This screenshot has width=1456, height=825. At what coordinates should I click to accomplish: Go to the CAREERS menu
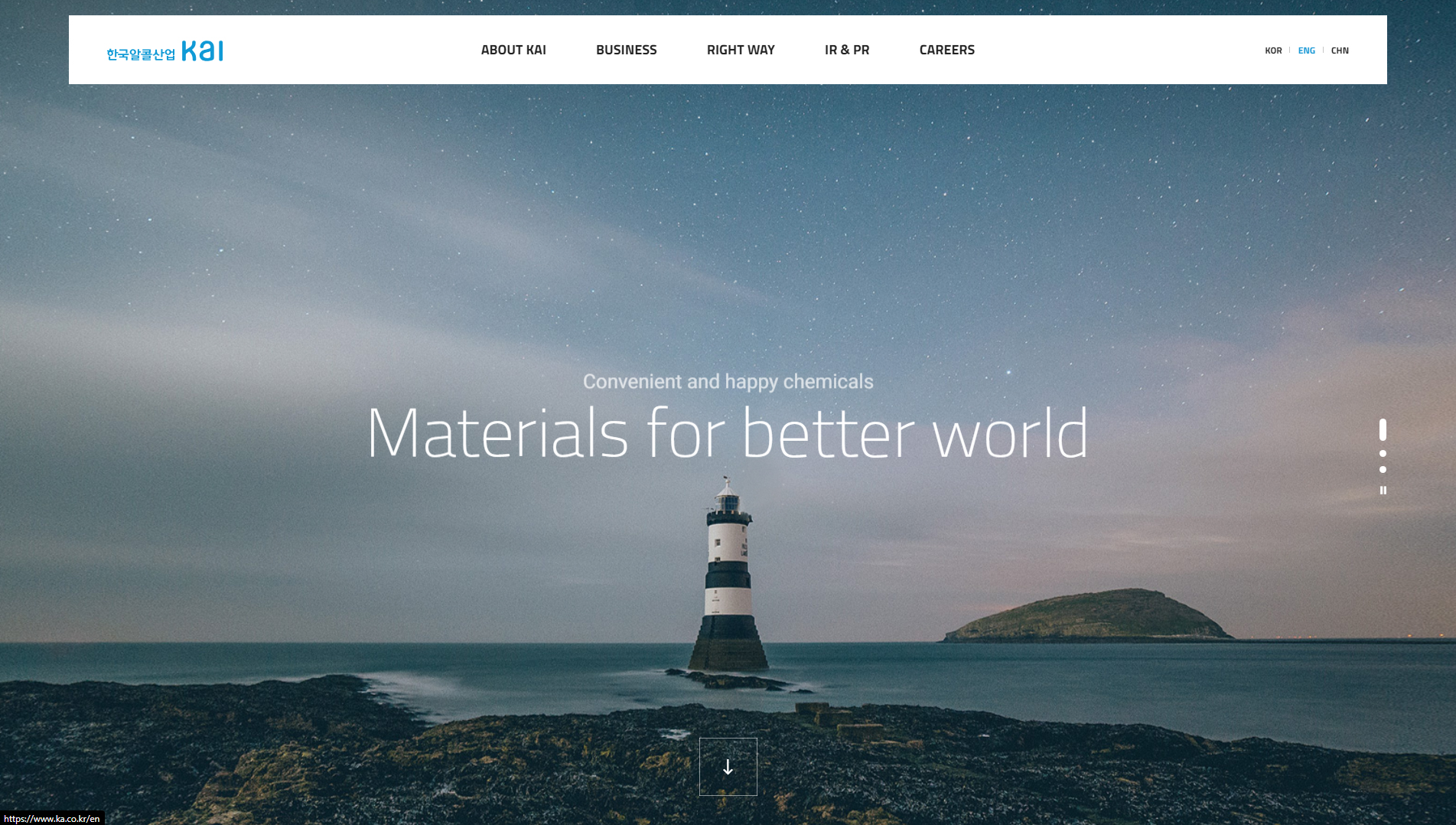pos(946,50)
